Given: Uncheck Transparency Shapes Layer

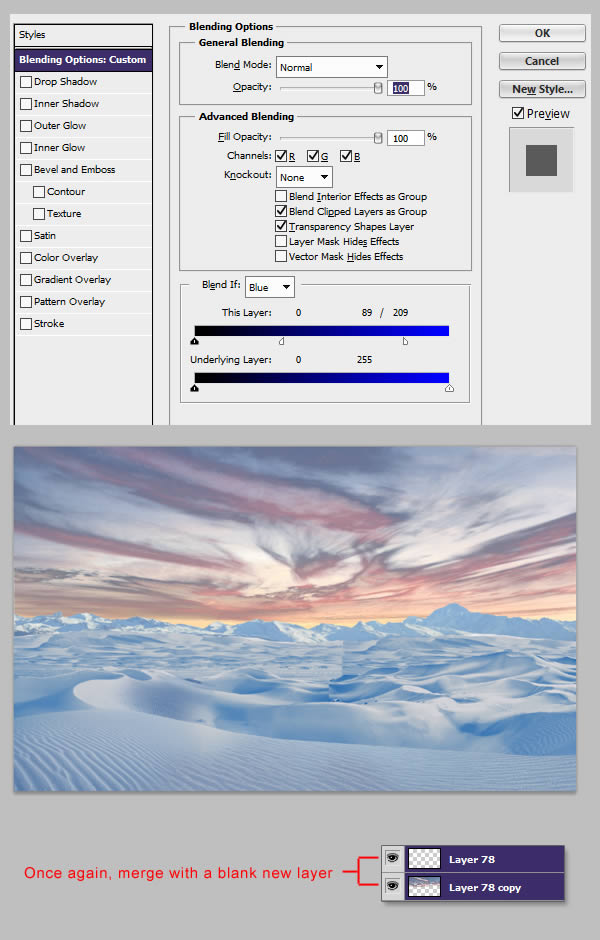Looking at the screenshot, I should tap(281, 226).
